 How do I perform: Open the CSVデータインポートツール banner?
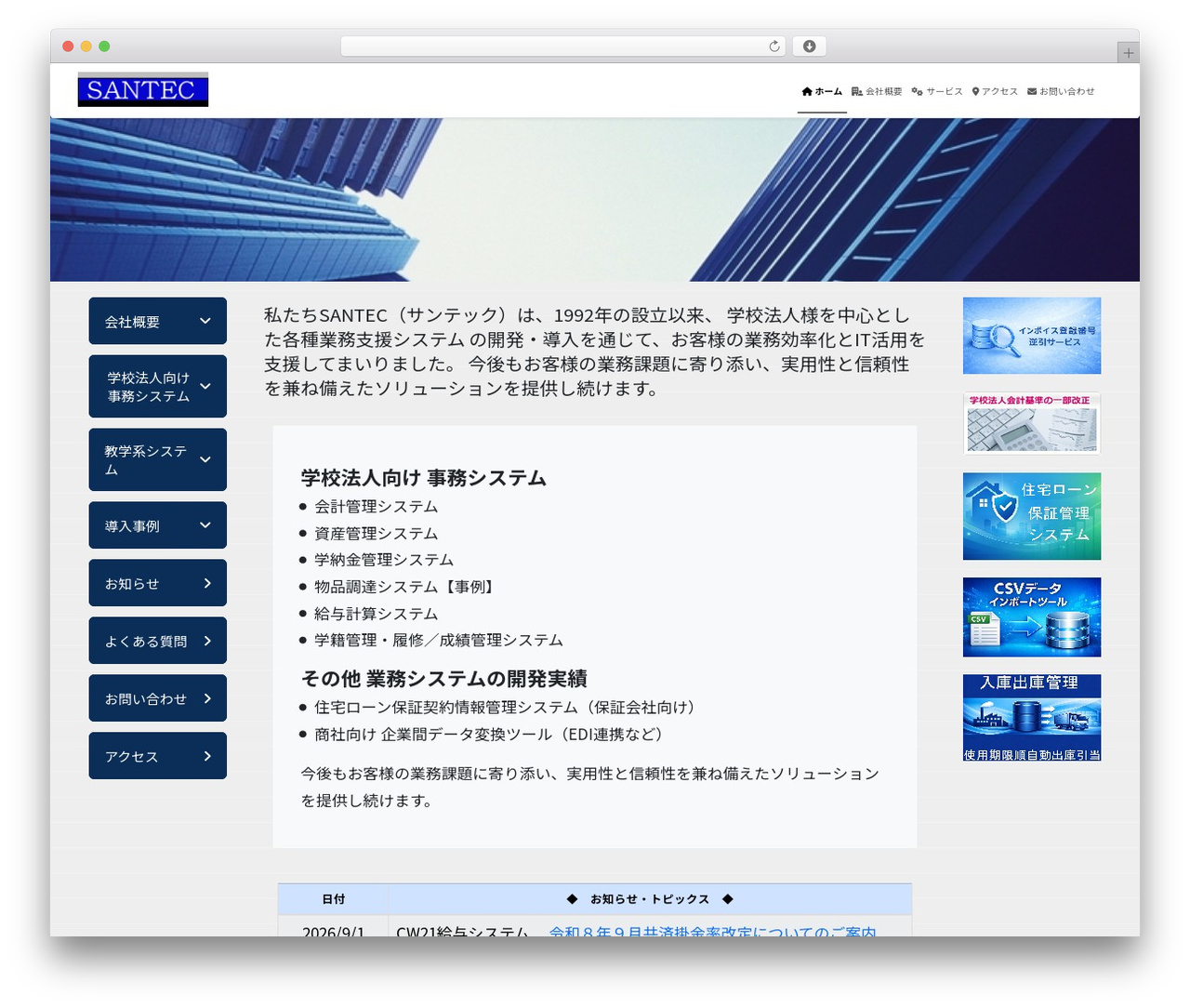pyautogui.click(x=1032, y=617)
